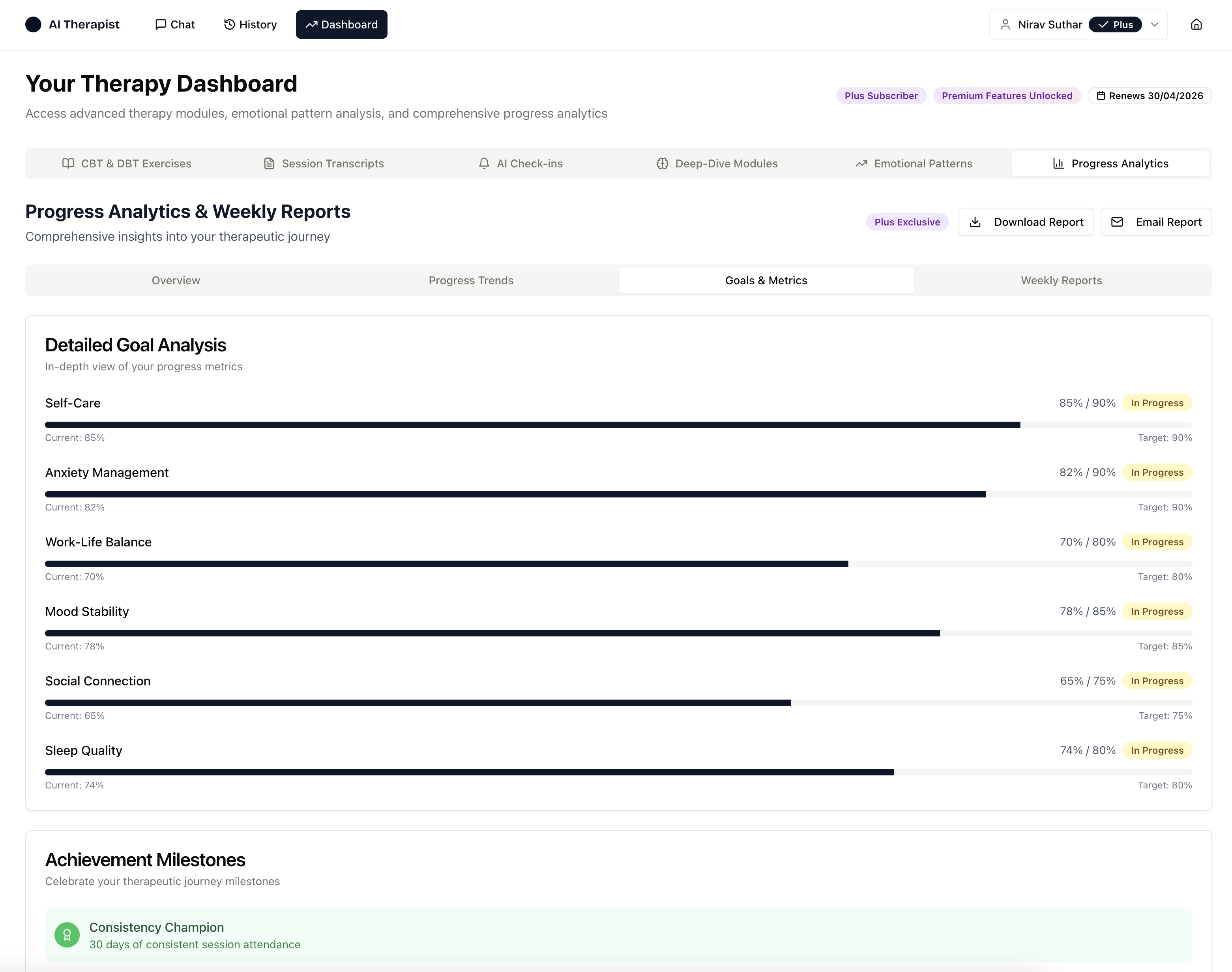This screenshot has width=1232, height=972.
Task: Open the History page
Action: 250,24
